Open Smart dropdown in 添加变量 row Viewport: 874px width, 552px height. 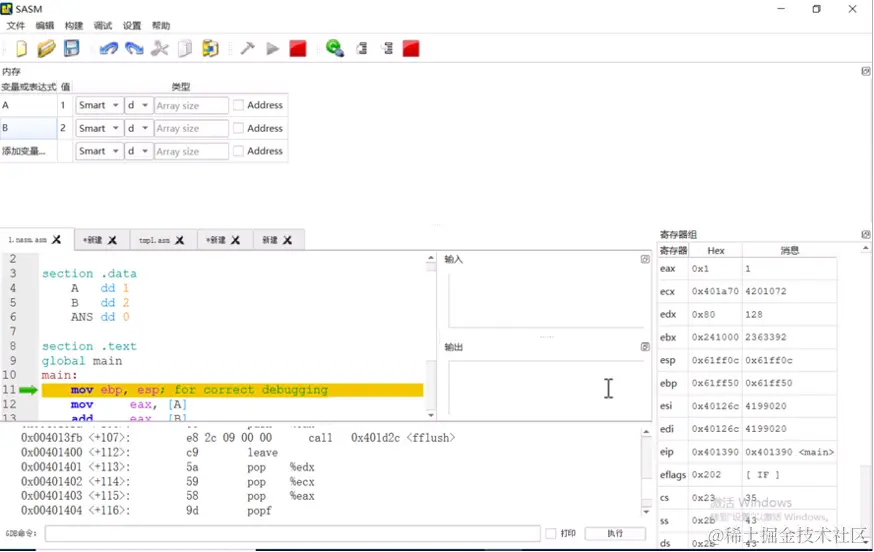pos(99,151)
